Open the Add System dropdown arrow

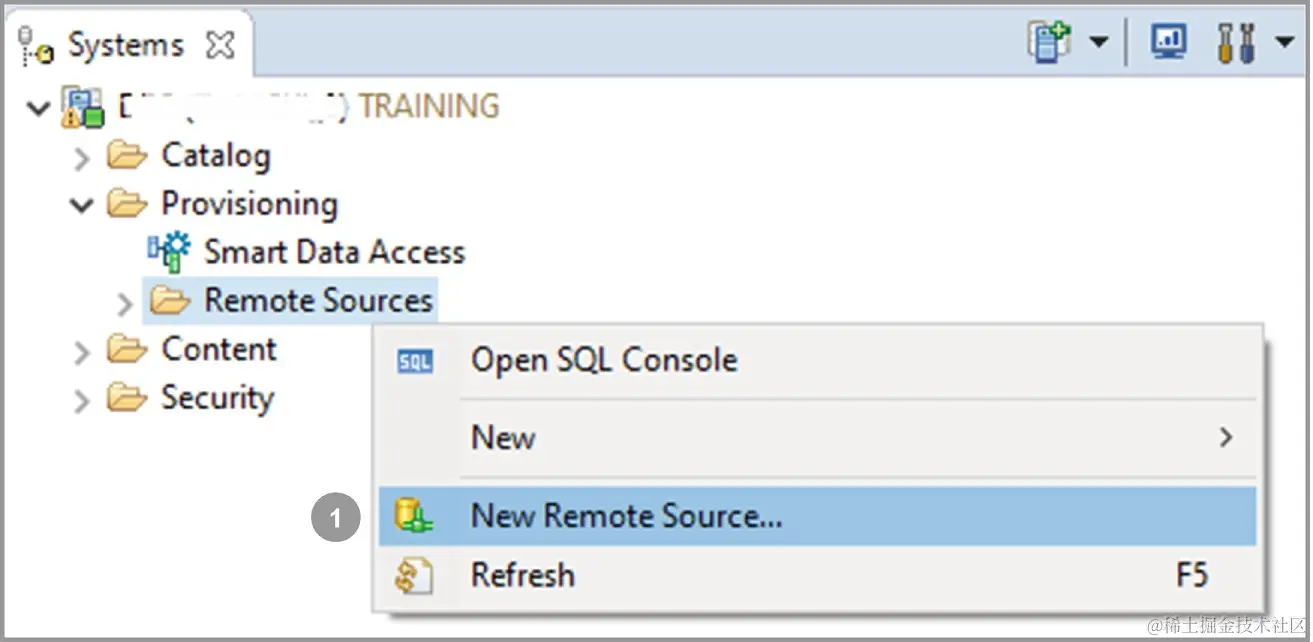point(1099,43)
